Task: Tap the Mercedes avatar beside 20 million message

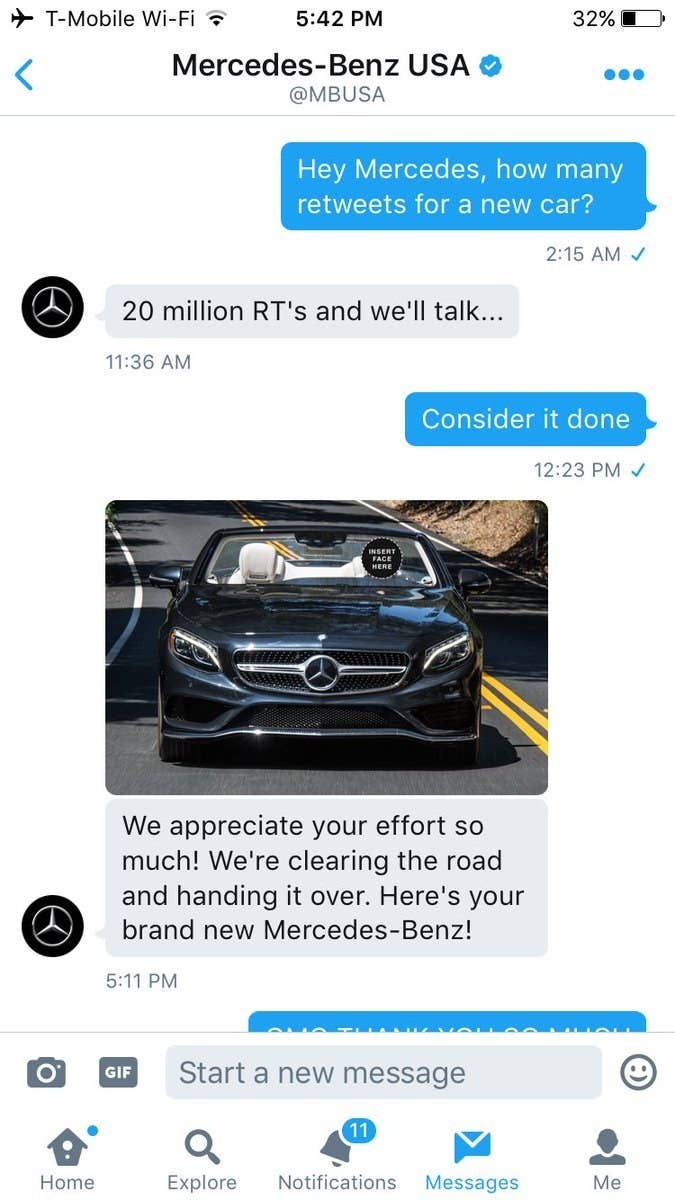Action: click(x=52, y=307)
